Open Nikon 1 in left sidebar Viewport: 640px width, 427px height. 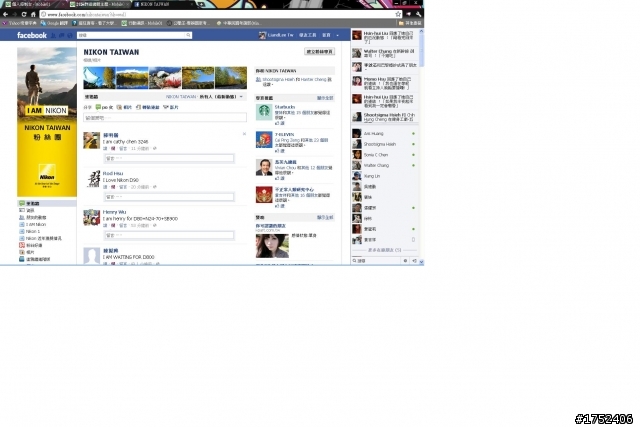pyautogui.click(x=29, y=231)
